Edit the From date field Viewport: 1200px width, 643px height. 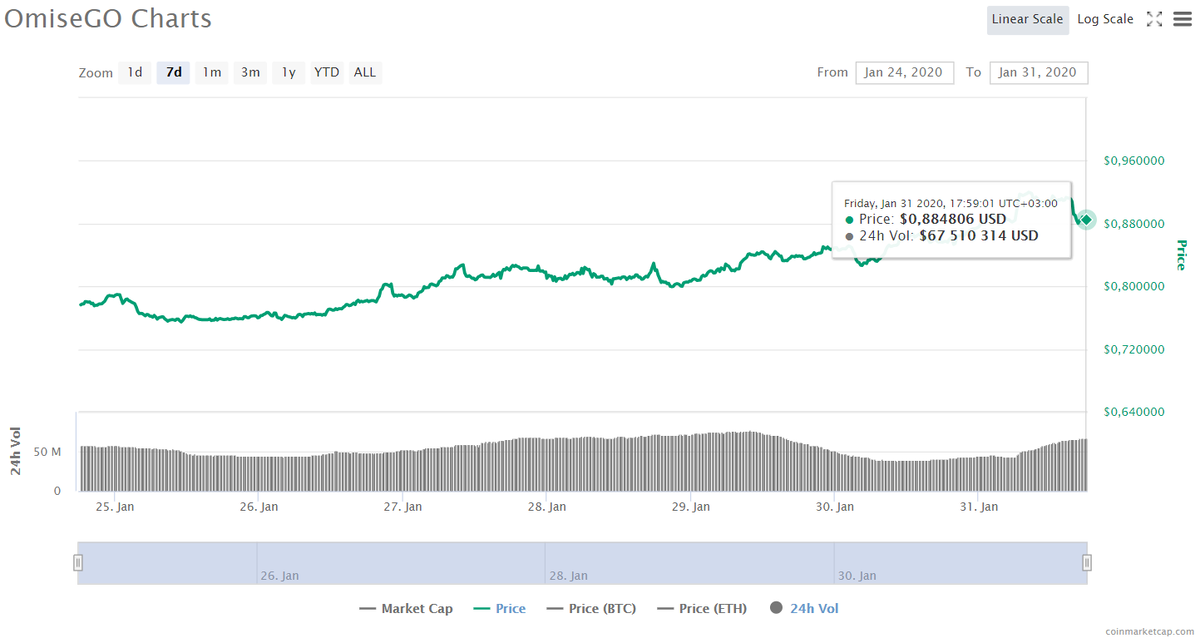coord(905,72)
